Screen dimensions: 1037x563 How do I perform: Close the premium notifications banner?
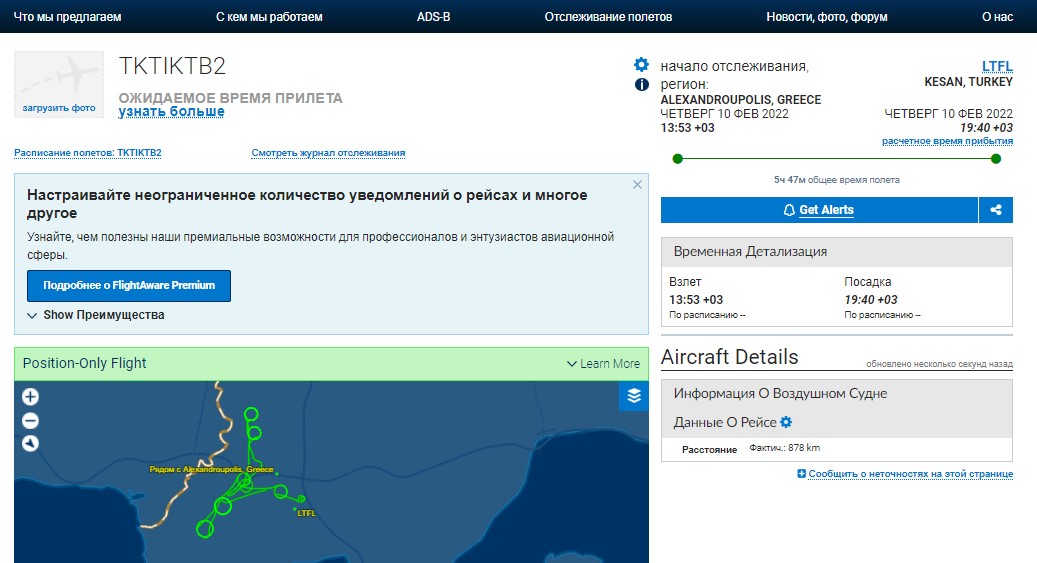point(637,185)
